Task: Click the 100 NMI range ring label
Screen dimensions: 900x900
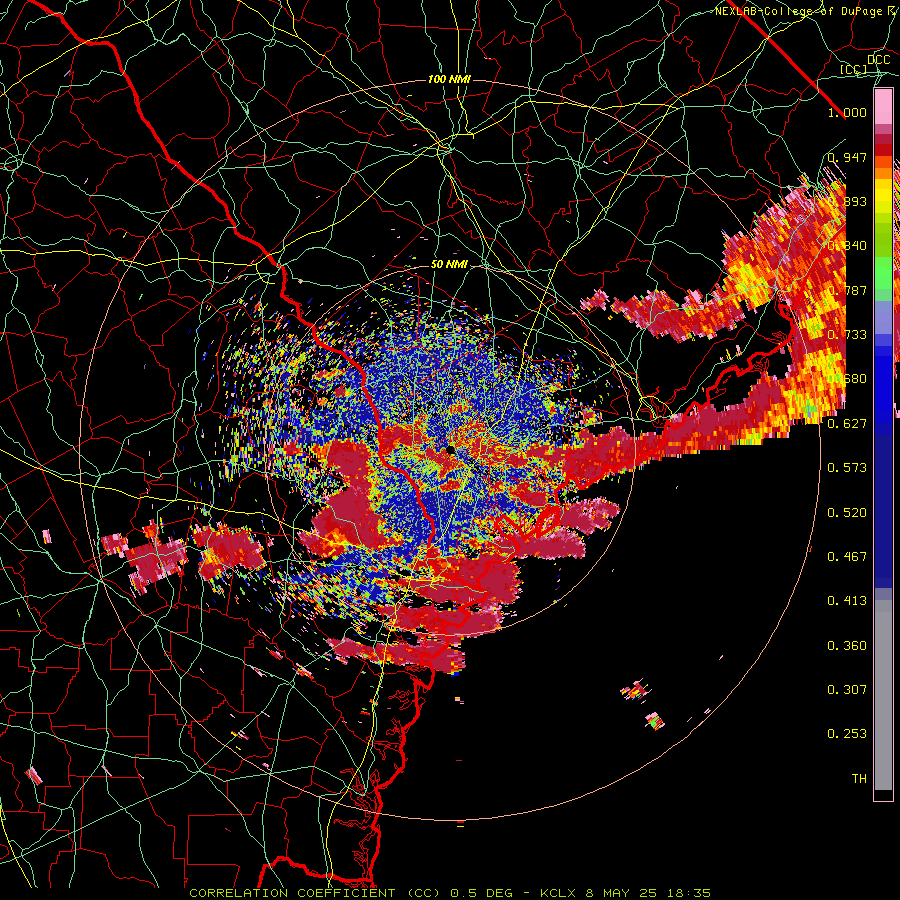Action: point(449,79)
